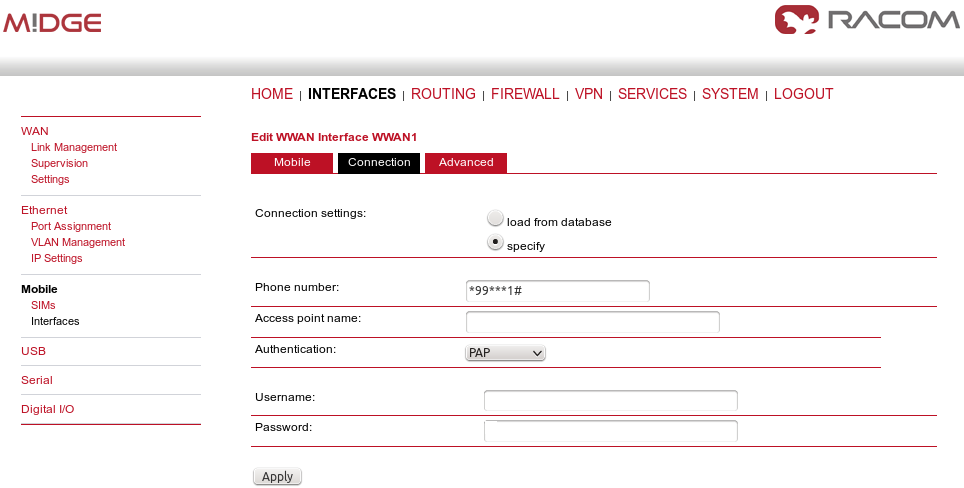Click the 'Authentication:' label

296,349
